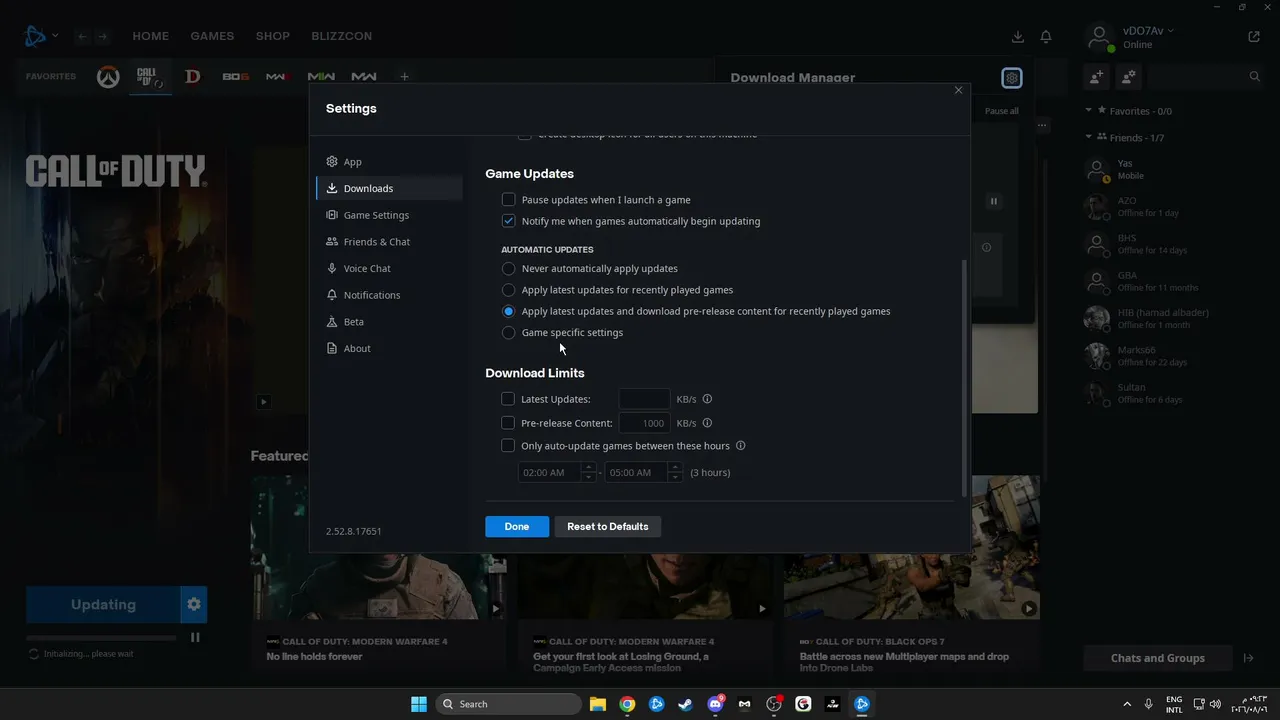The height and width of the screenshot is (720, 1280).
Task: Open File Explorer from the taskbar
Action: tap(598, 704)
